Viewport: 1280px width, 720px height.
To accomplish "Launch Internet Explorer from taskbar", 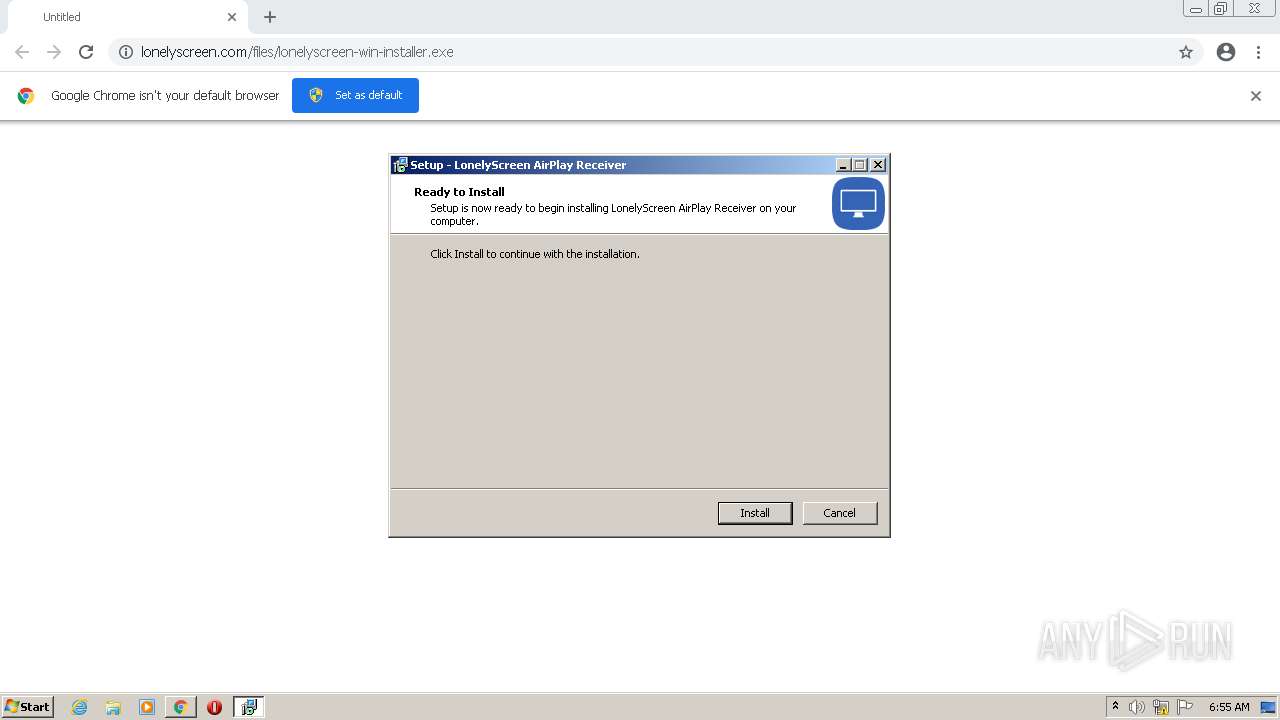I will tap(80, 707).
